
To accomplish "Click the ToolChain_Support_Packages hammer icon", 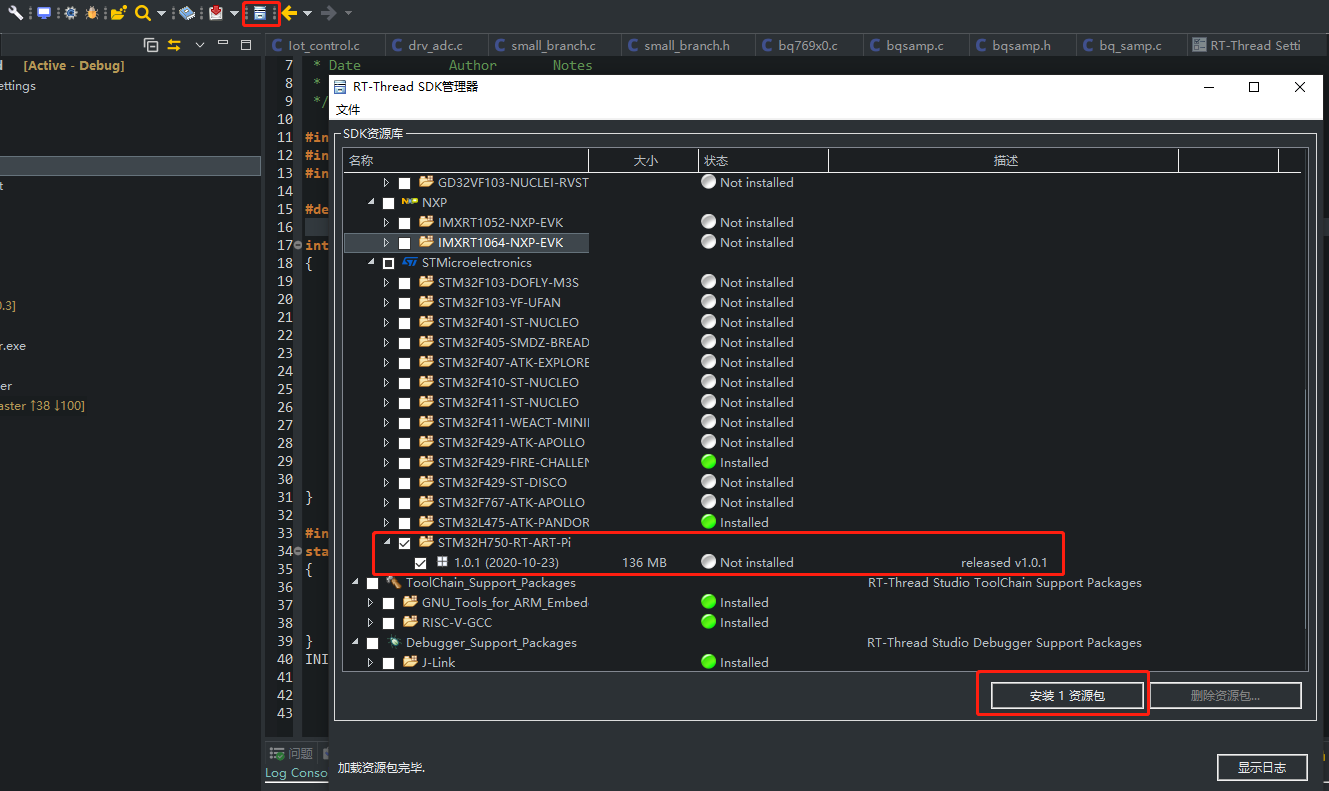I will point(393,582).
